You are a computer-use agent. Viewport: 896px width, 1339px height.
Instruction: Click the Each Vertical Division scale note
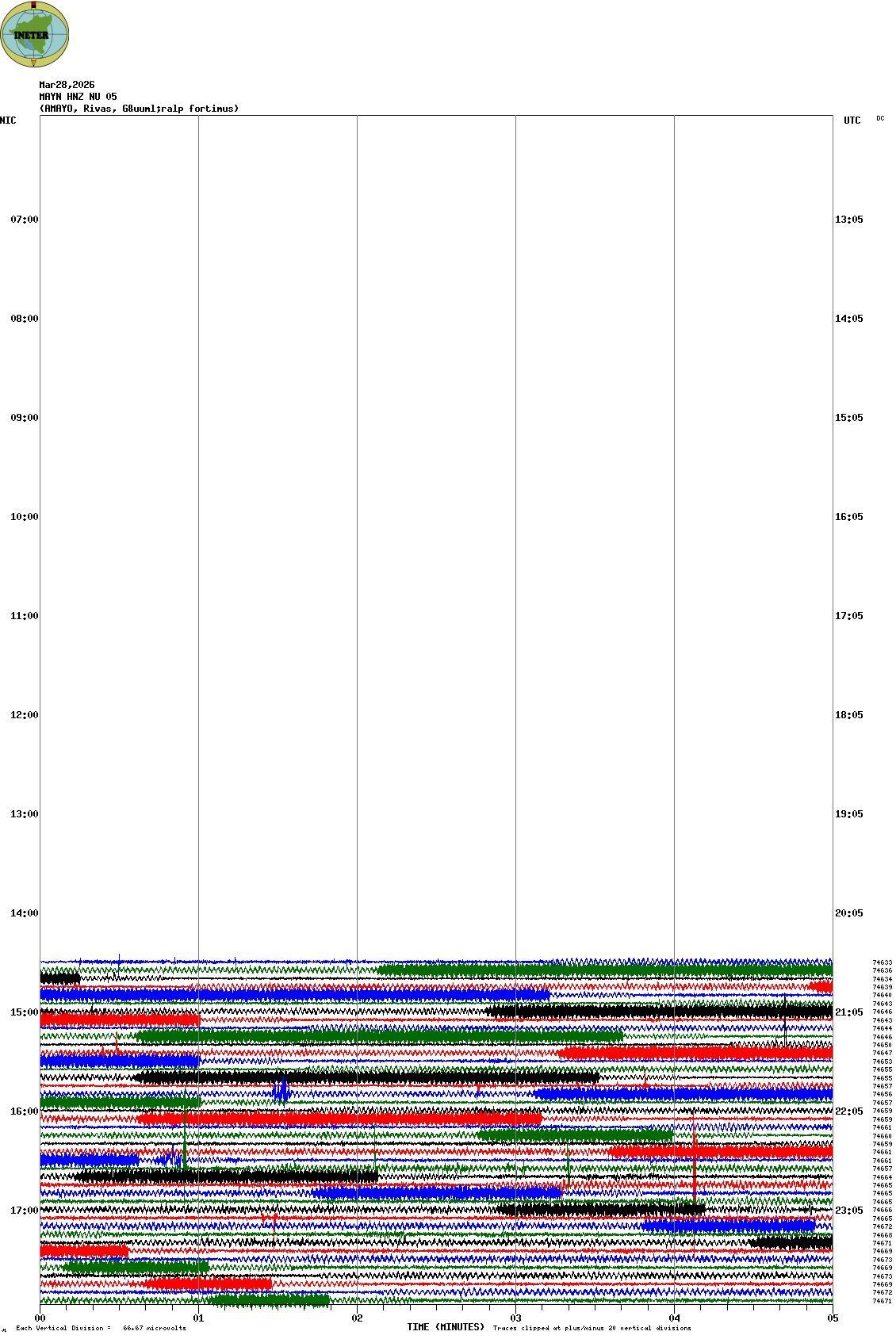click(x=101, y=1328)
